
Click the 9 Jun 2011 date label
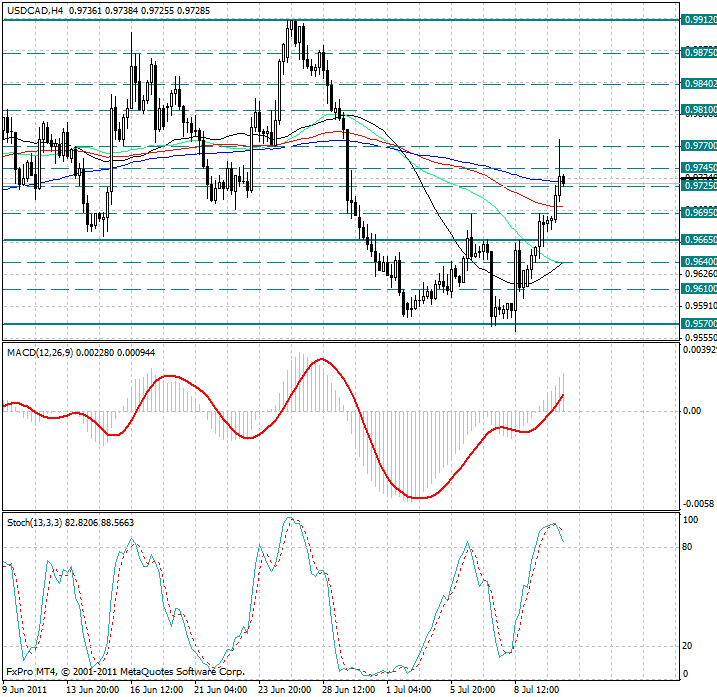pos(27,689)
